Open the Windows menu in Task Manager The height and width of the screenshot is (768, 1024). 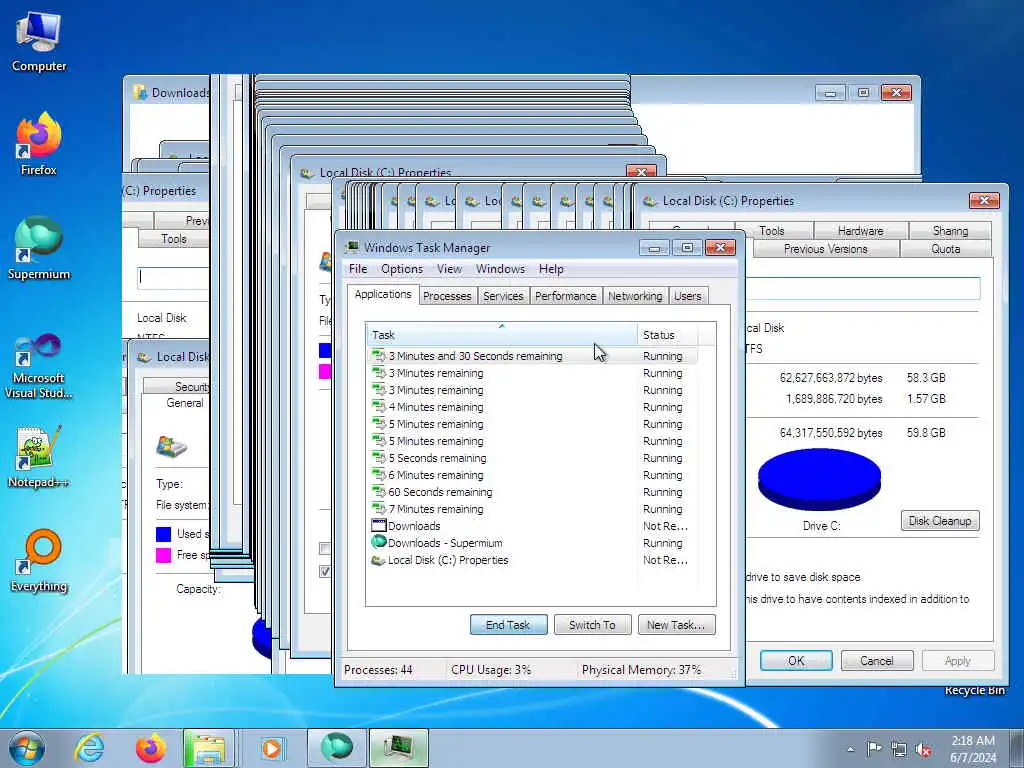point(500,269)
